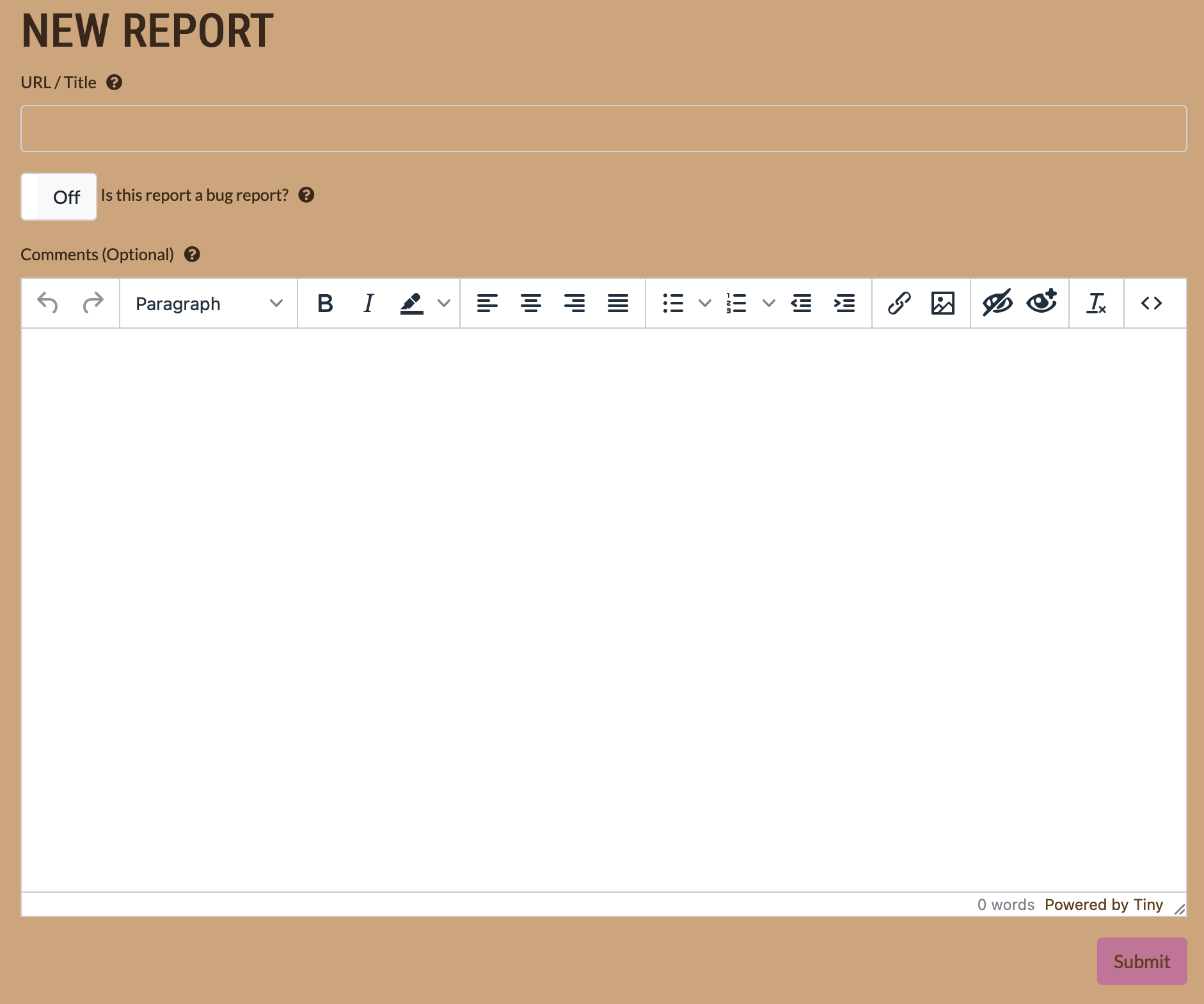1204x1004 pixels.
Task: Open help icon next to URL / Title
Action: (x=115, y=82)
